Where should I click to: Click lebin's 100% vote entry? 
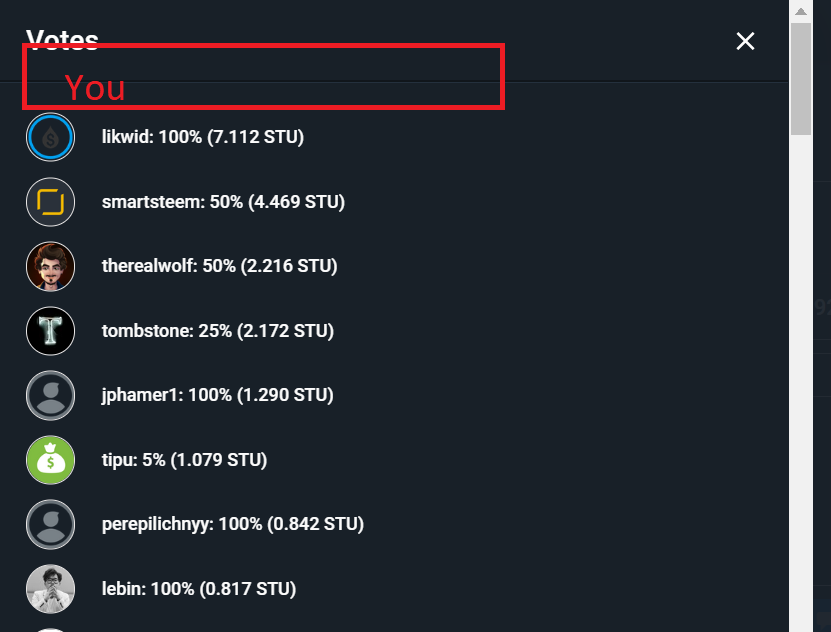click(198, 589)
